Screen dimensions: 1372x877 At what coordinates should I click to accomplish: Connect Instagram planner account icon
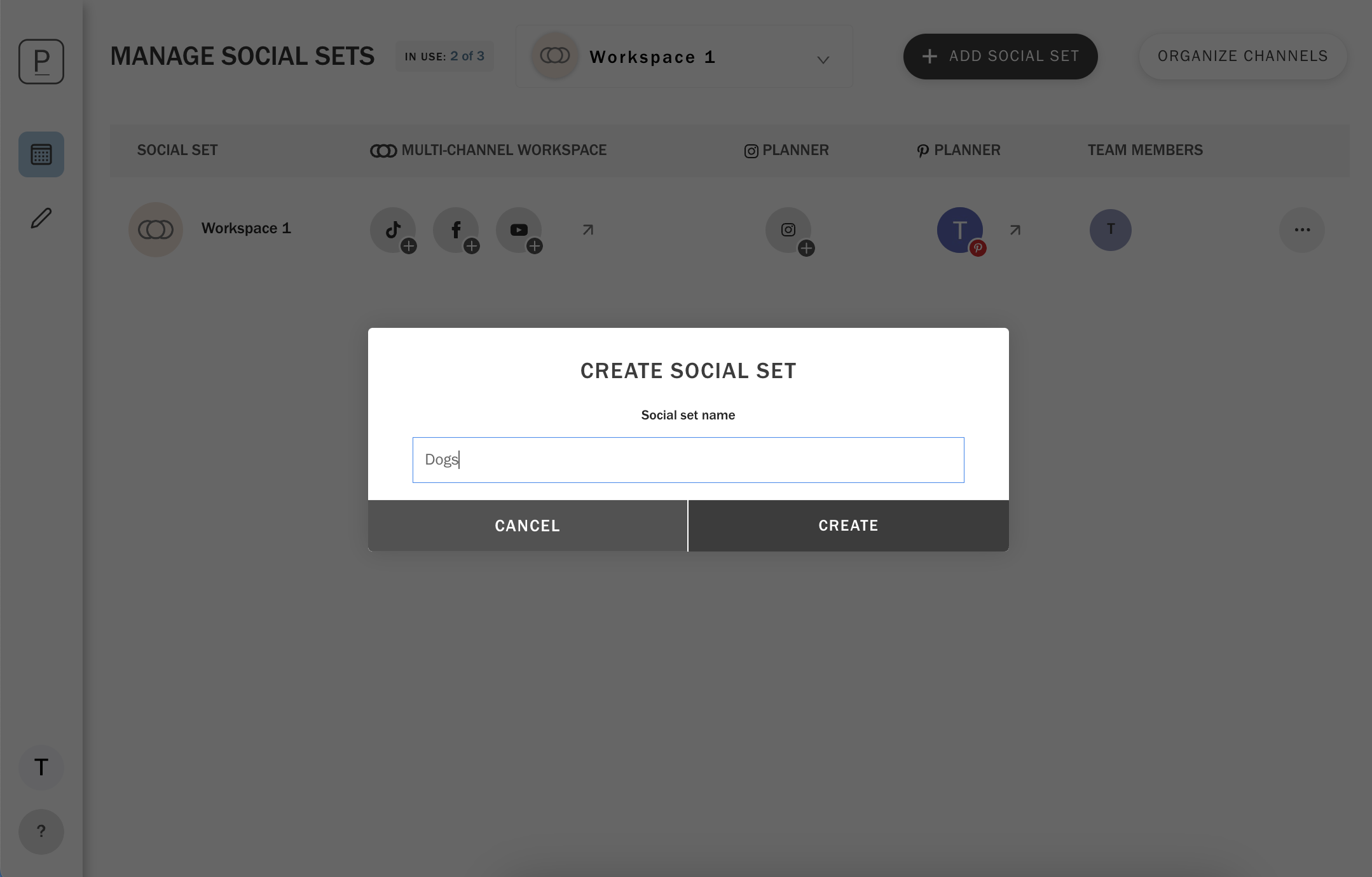[789, 230]
